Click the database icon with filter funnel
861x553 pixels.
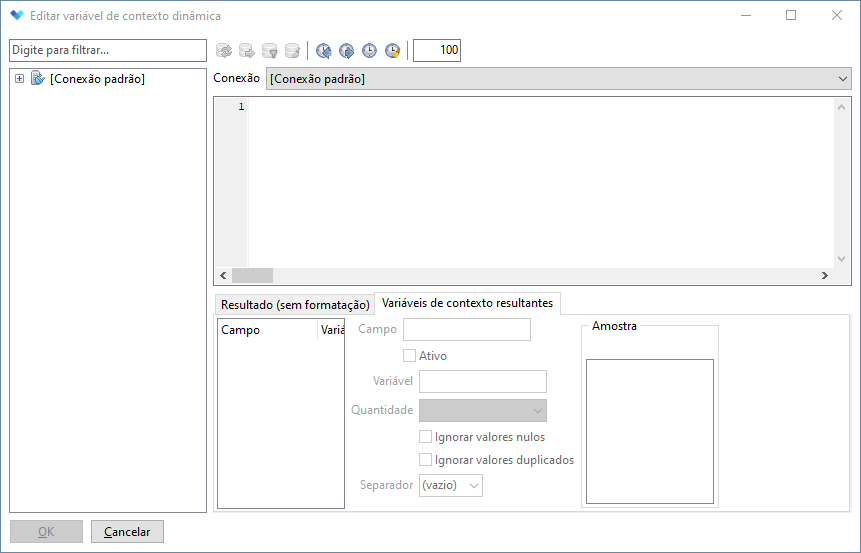pos(270,51)
